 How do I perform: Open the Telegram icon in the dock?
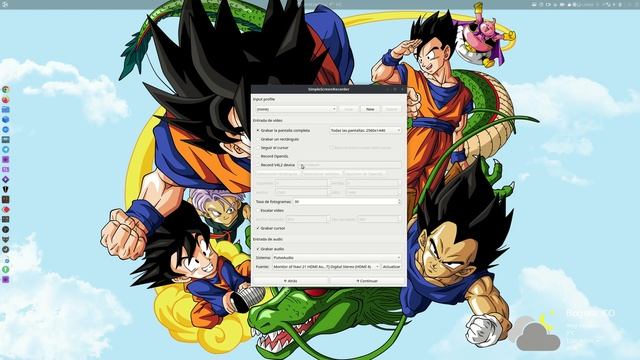(6, 149)
